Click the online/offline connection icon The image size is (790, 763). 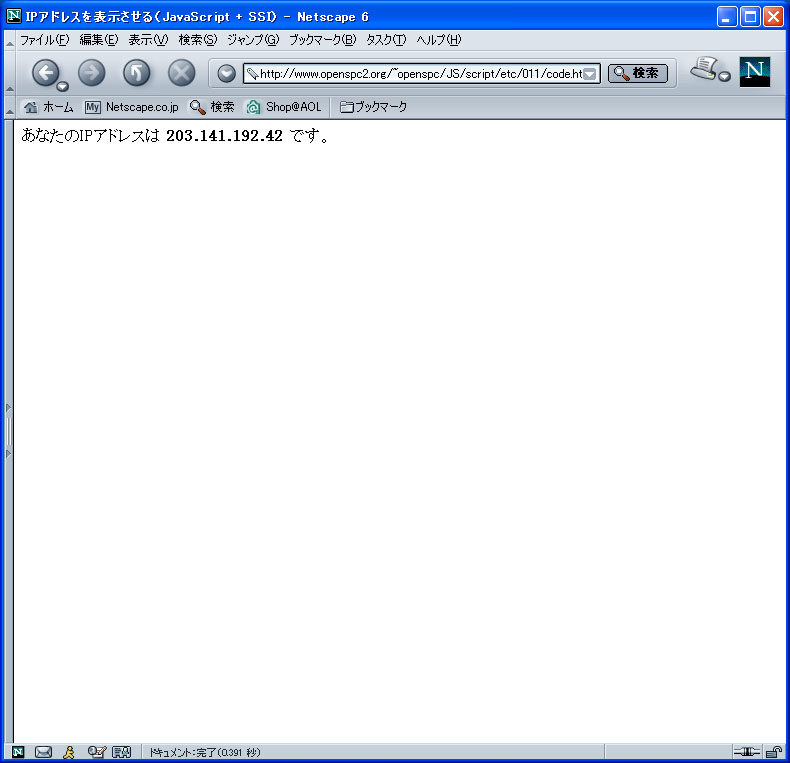[x=746, y=752]
